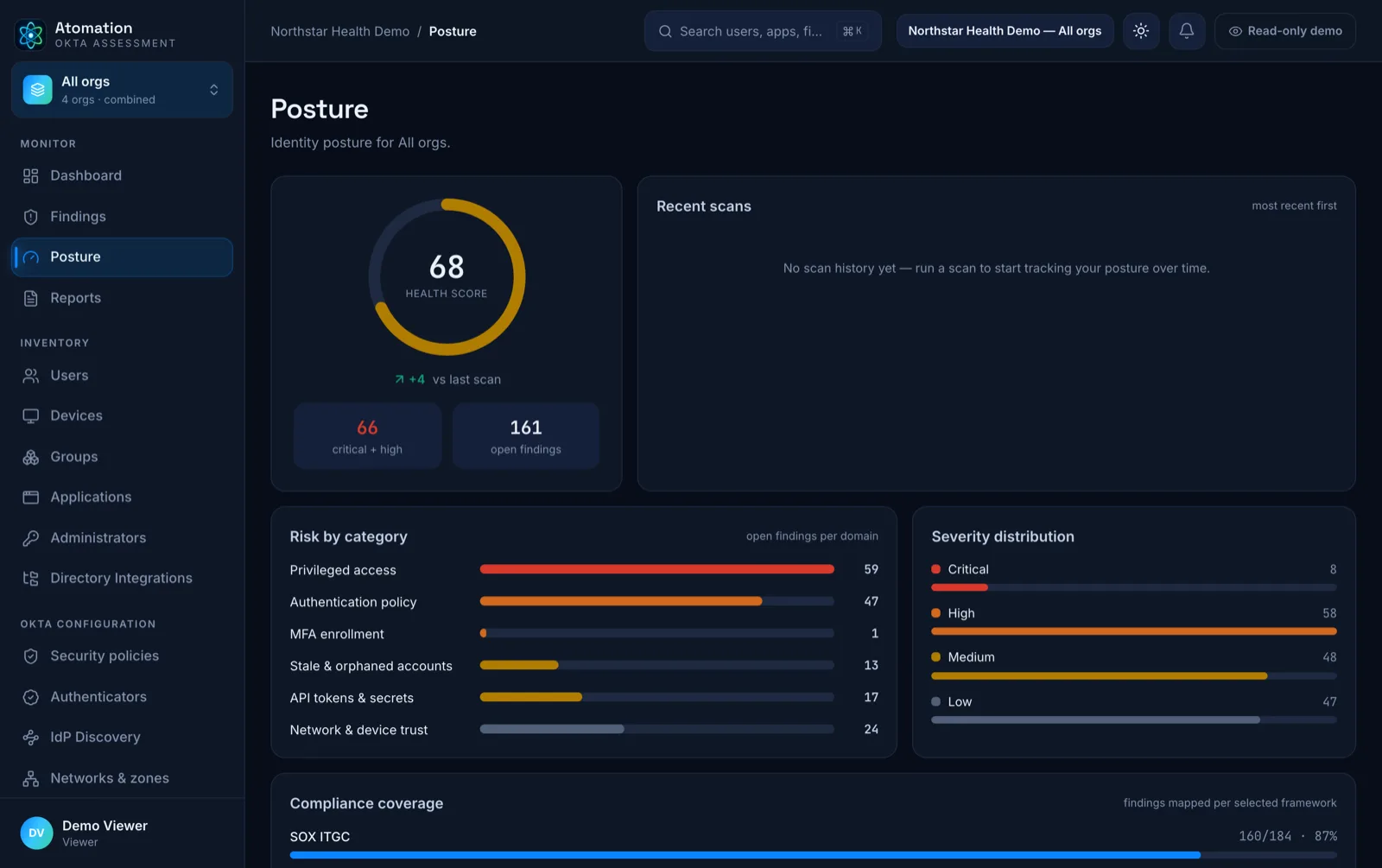The image size is (1382, 868).
Task: Click the Applications window icon
Action: pyautogui.click(x=31, y=497)
